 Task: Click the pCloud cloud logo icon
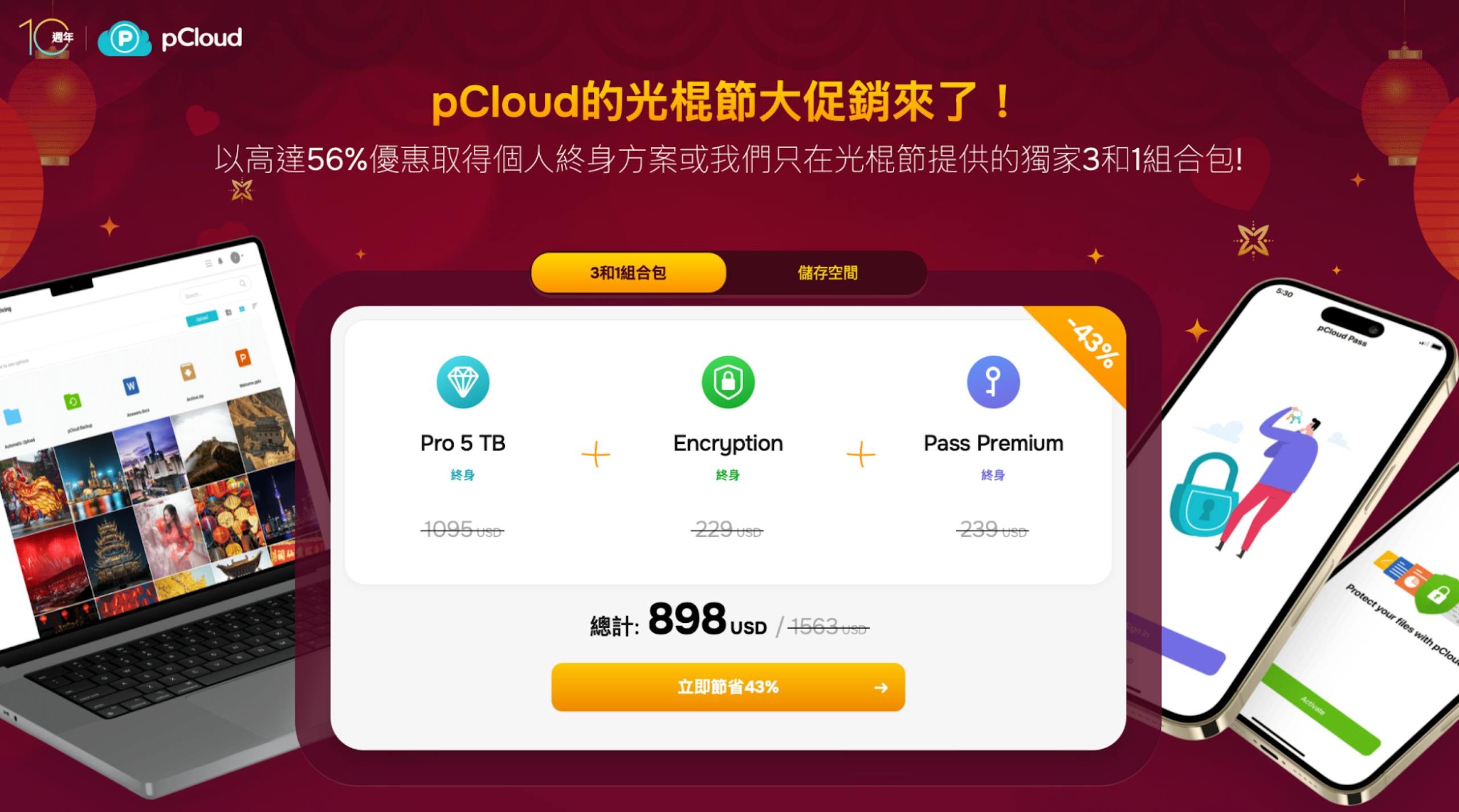click(x=125, y=38)
